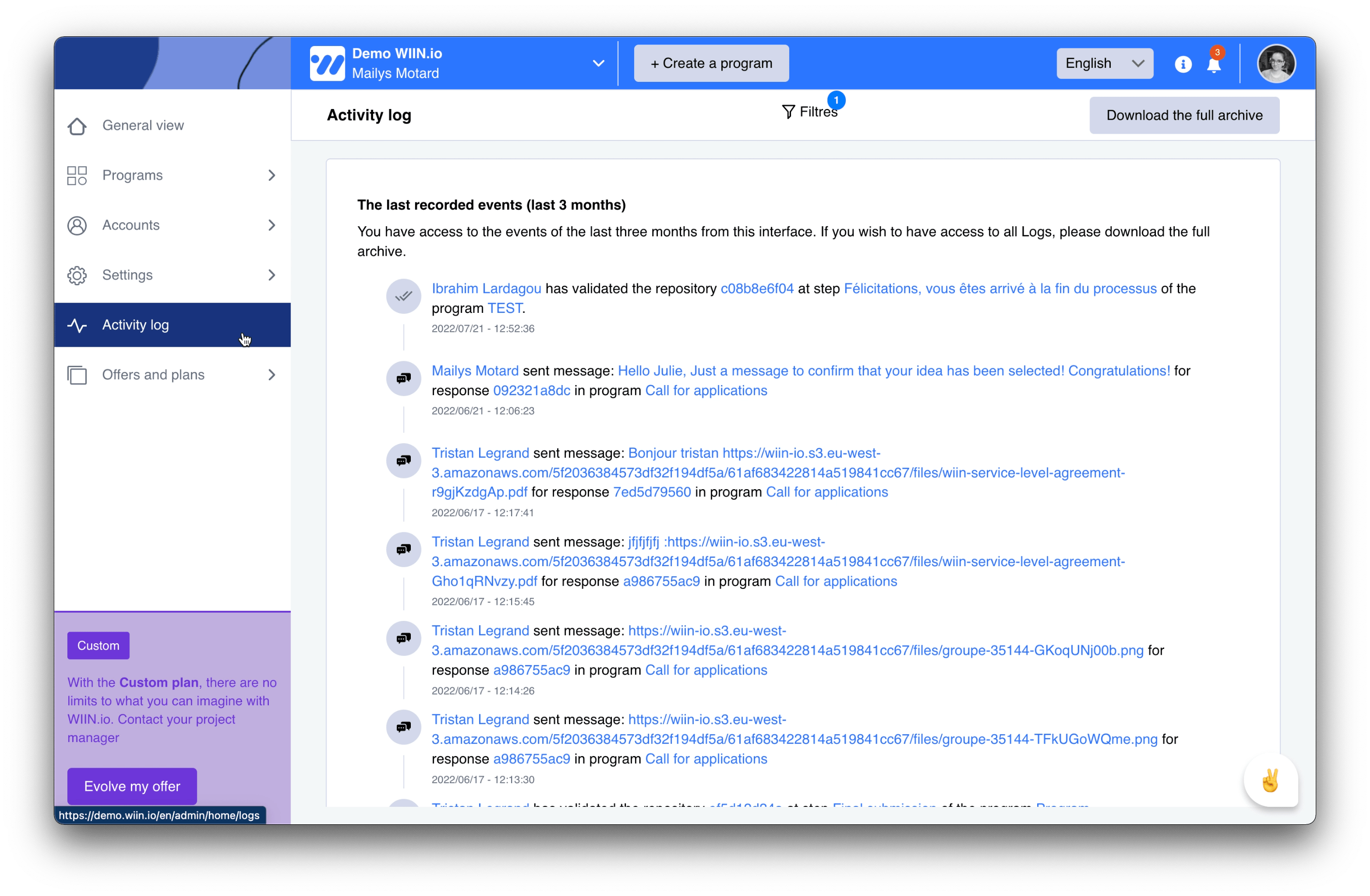Screen dimensions: 1370x896
Task: Click the chat bubble icon beside Tristan Legrand's message
Action: pyautogui.click(x=403, y=461)
